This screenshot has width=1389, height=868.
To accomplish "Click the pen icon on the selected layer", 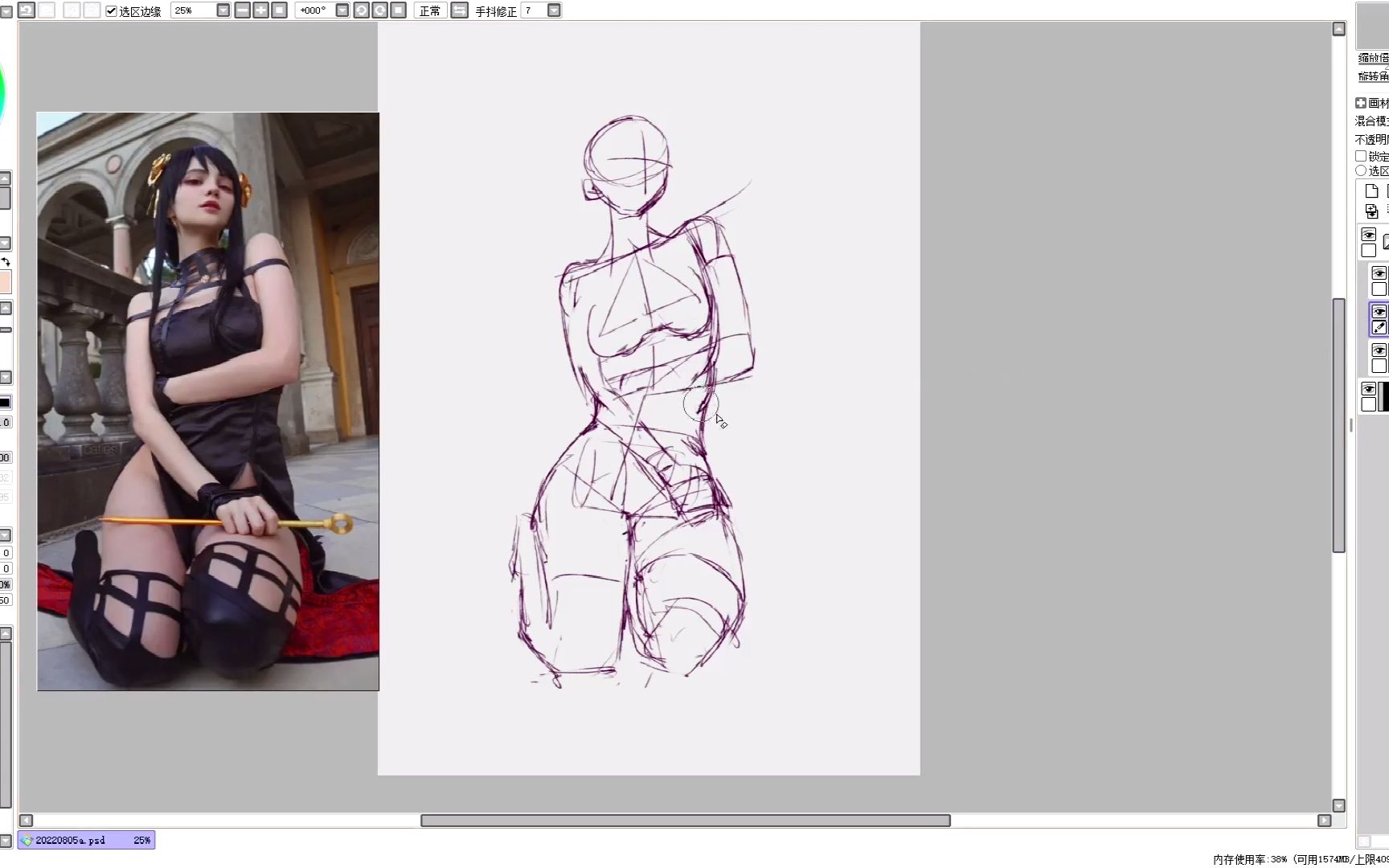I will tap(1379, 327).
